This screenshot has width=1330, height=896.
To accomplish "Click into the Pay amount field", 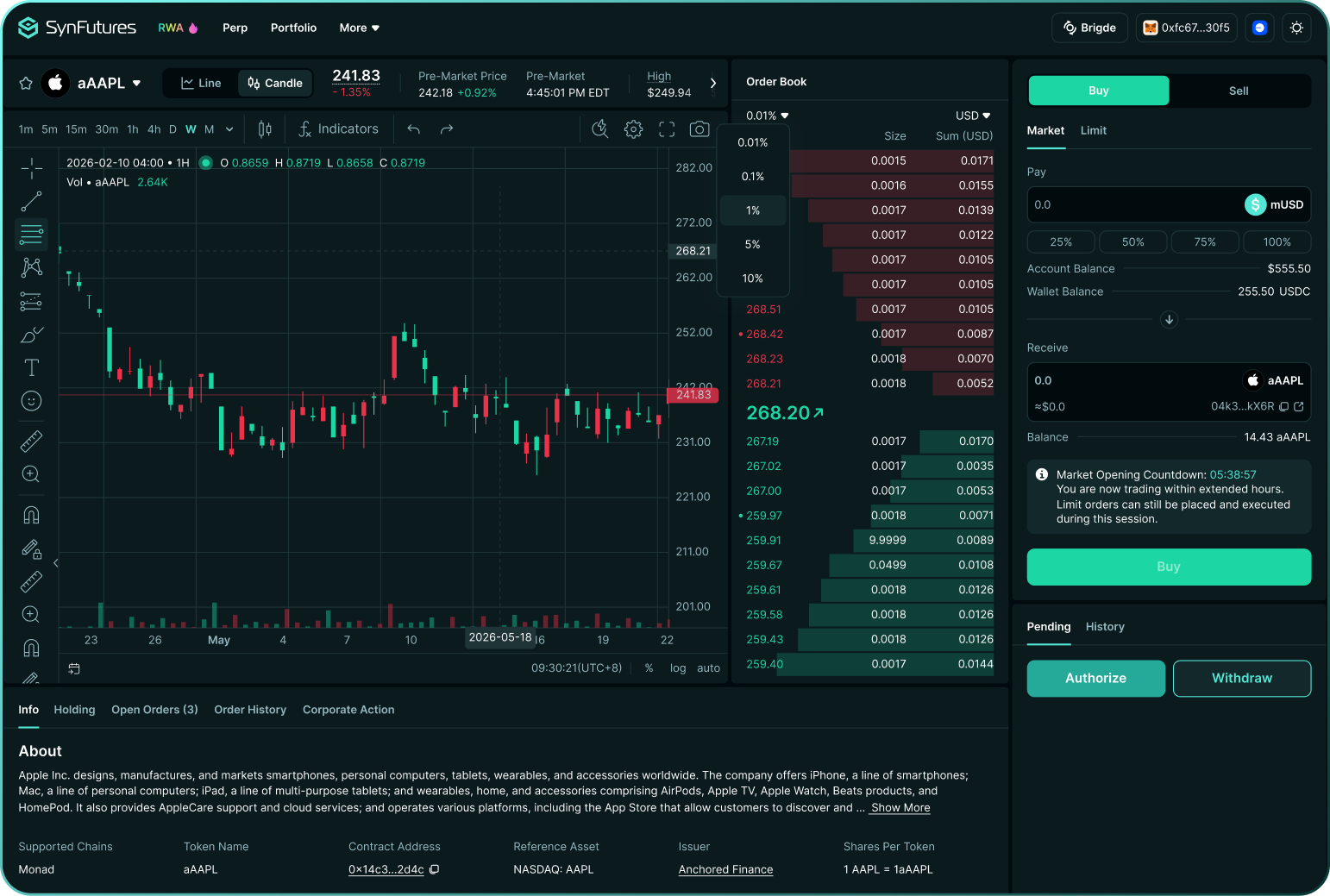I will pos(1169,204).
